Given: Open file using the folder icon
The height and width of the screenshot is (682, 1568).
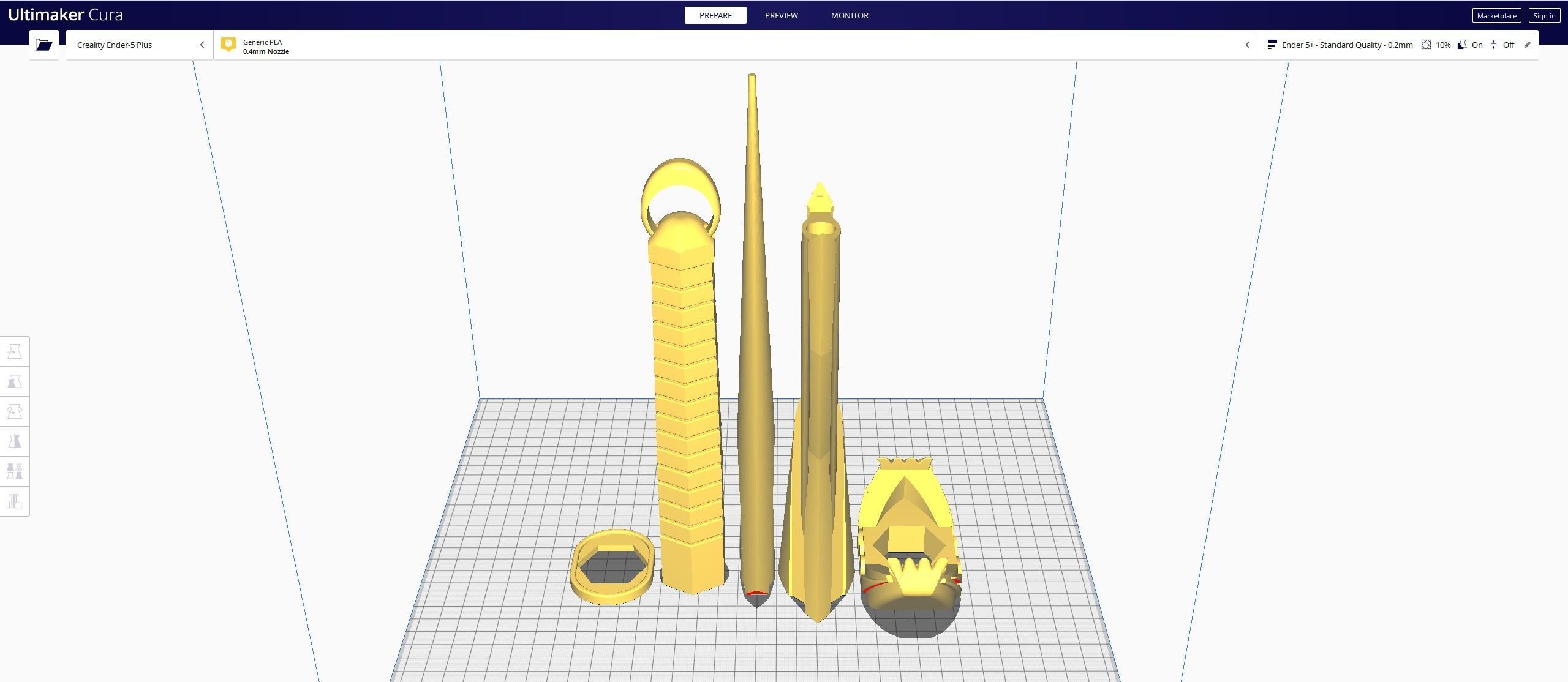Looking at the screenshot, I should [43, 45].
